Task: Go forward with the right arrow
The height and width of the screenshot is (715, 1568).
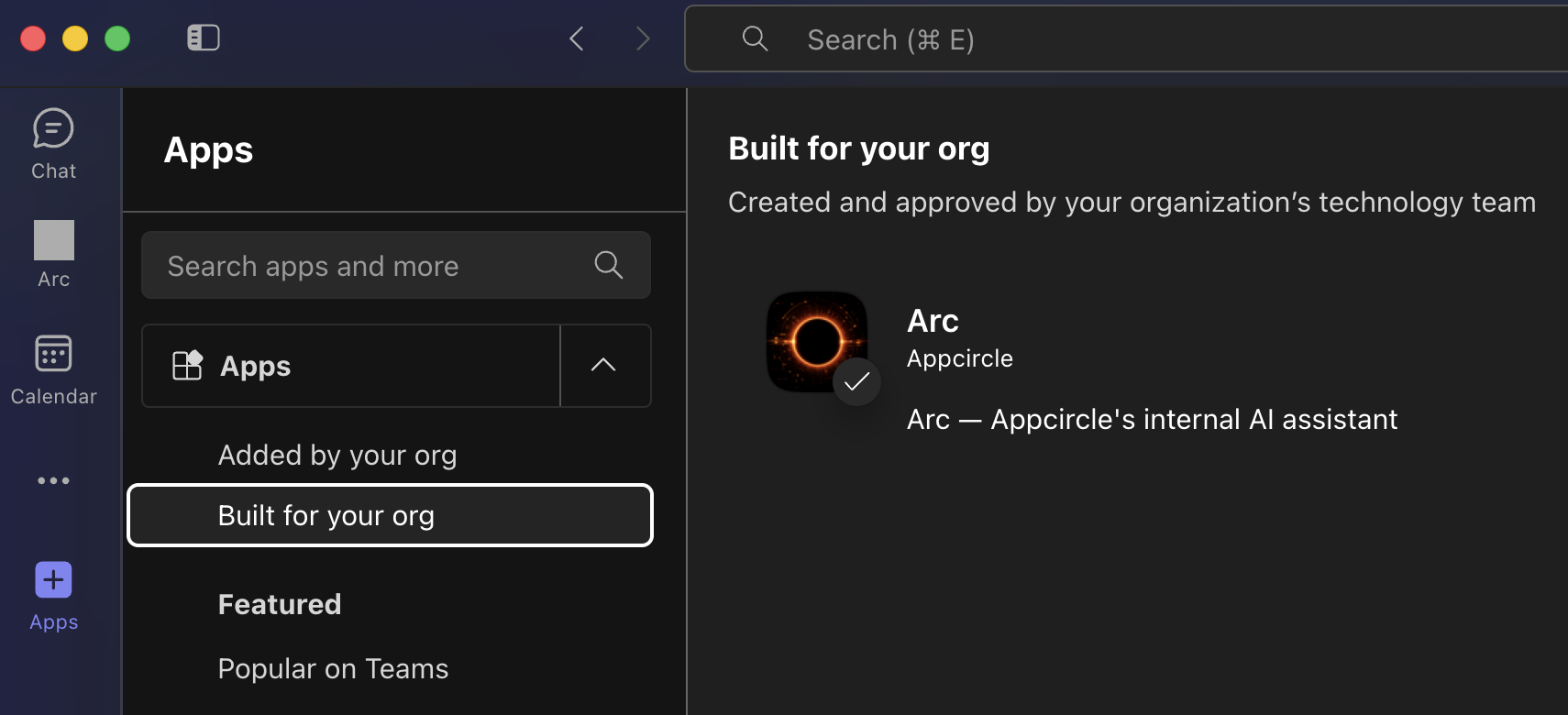Action: (643, 38)
